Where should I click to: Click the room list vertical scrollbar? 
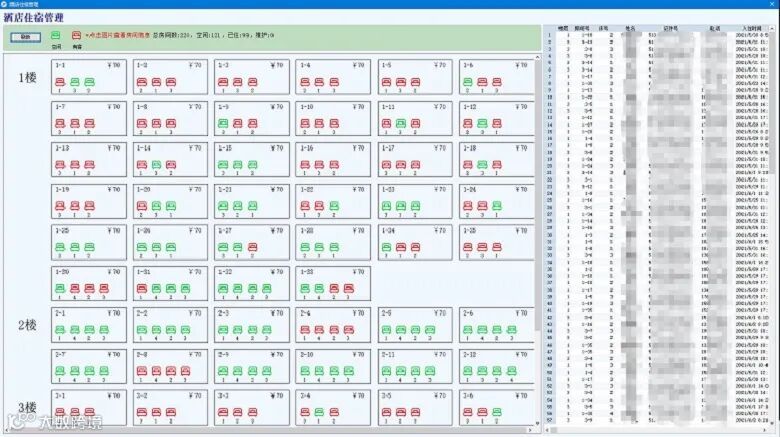(537, 197)
